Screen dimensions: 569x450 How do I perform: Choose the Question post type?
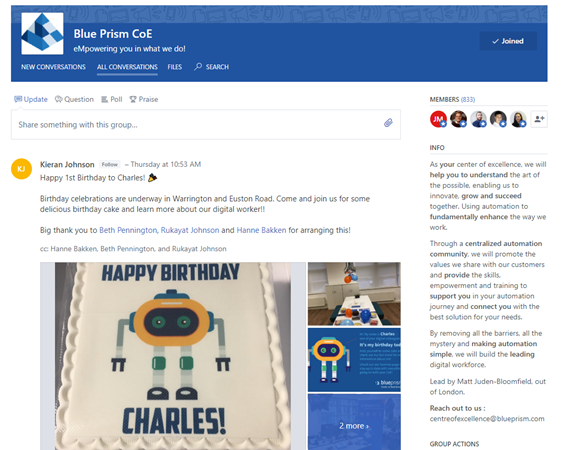pos(74,99)
